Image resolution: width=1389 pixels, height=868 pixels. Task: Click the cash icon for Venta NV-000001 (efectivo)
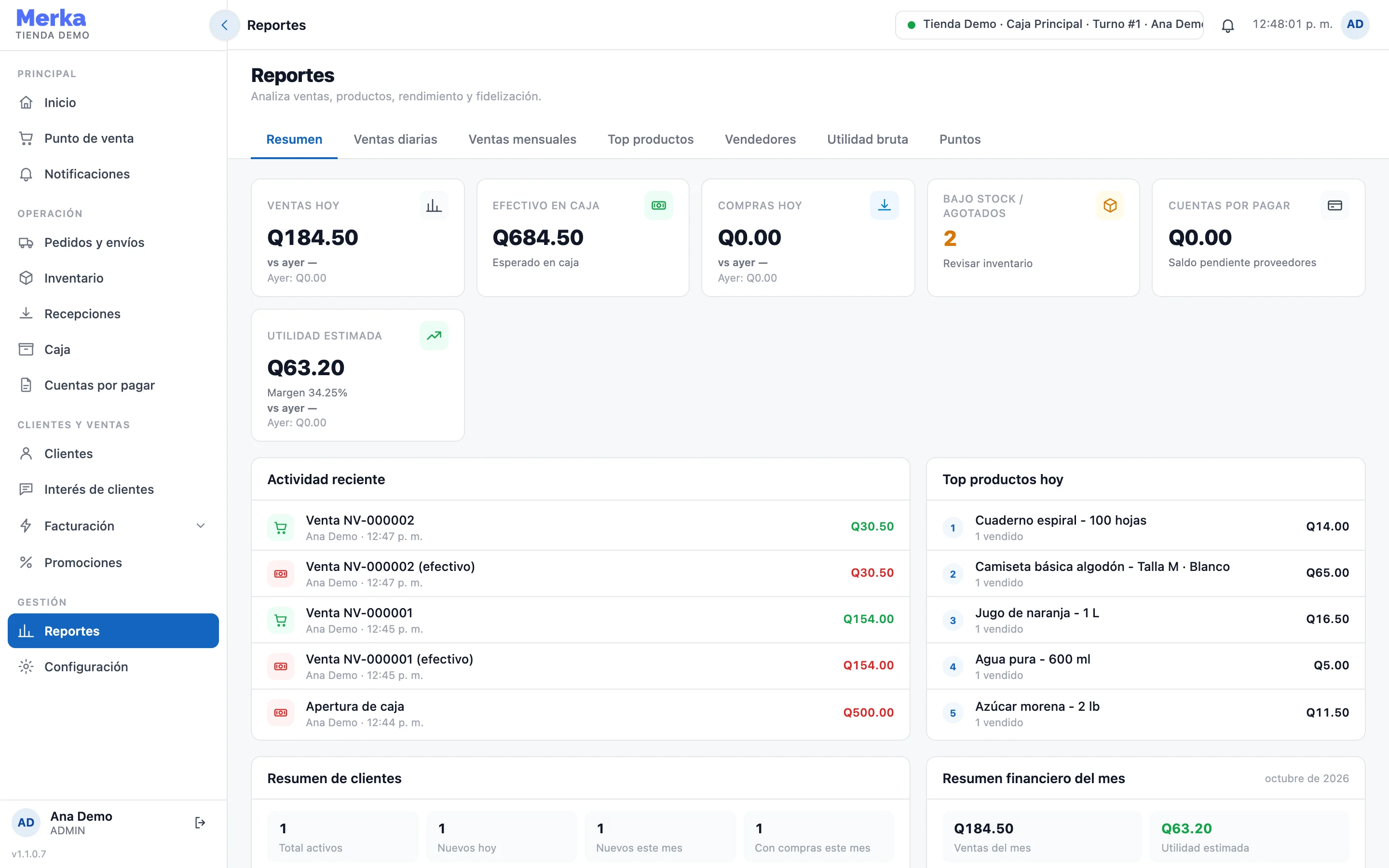click(x=281, y=666)
